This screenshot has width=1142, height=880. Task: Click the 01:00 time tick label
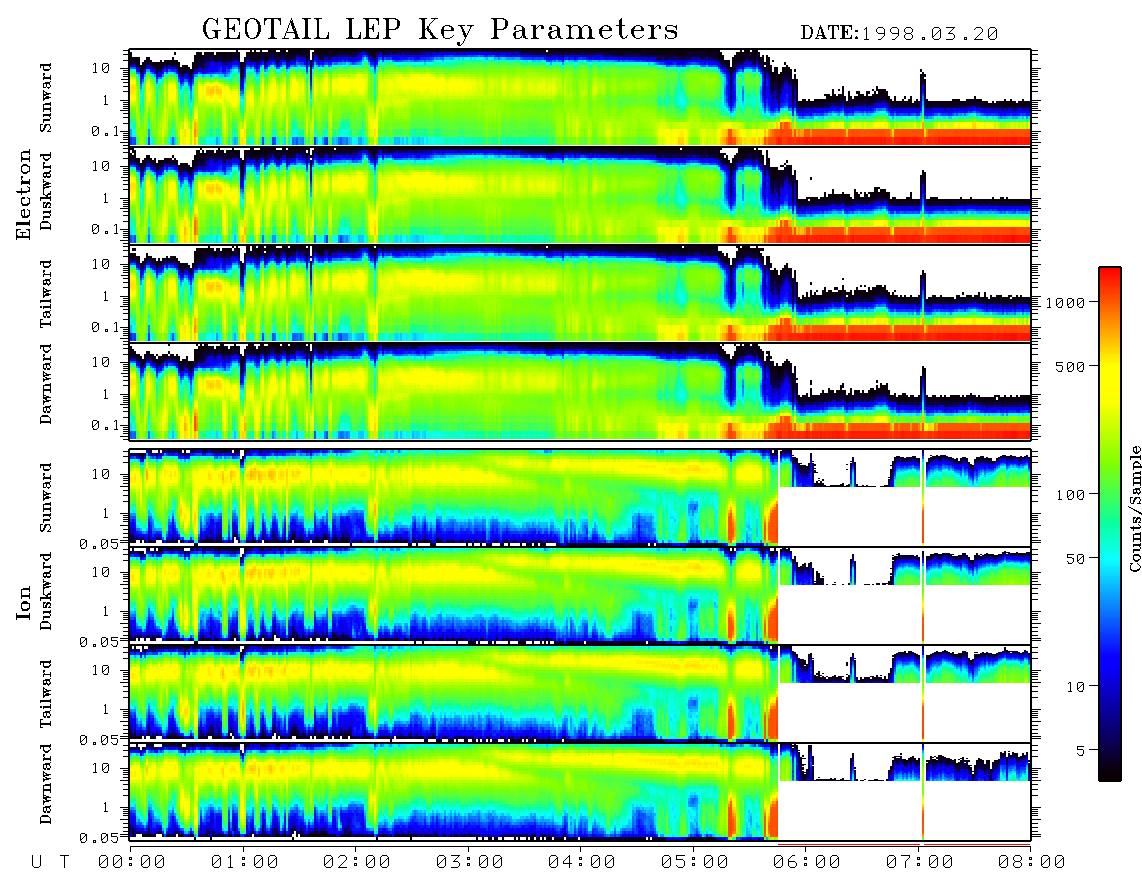(x=244, y=863)
